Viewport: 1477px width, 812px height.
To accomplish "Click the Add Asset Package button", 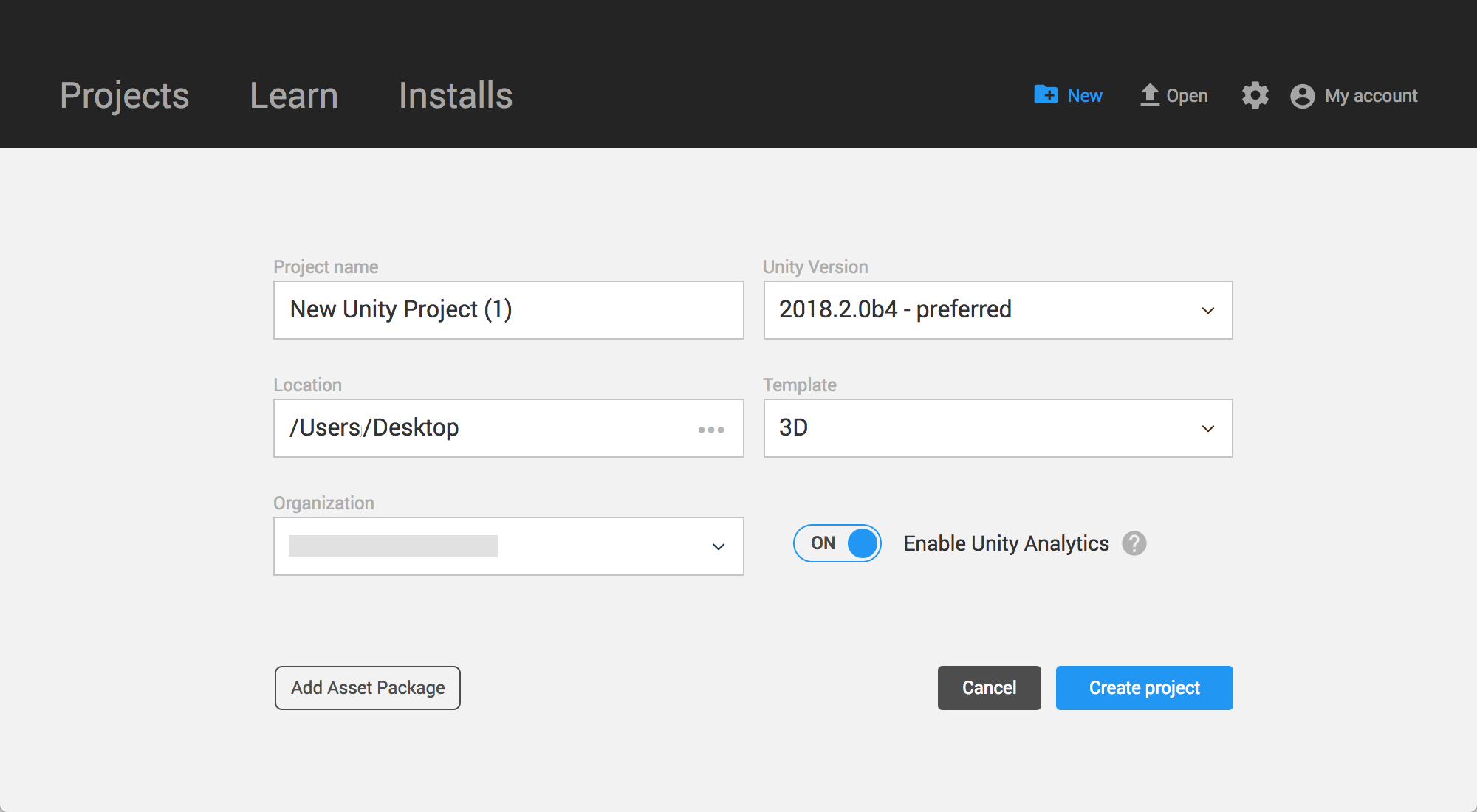I will tap(367, 687).
